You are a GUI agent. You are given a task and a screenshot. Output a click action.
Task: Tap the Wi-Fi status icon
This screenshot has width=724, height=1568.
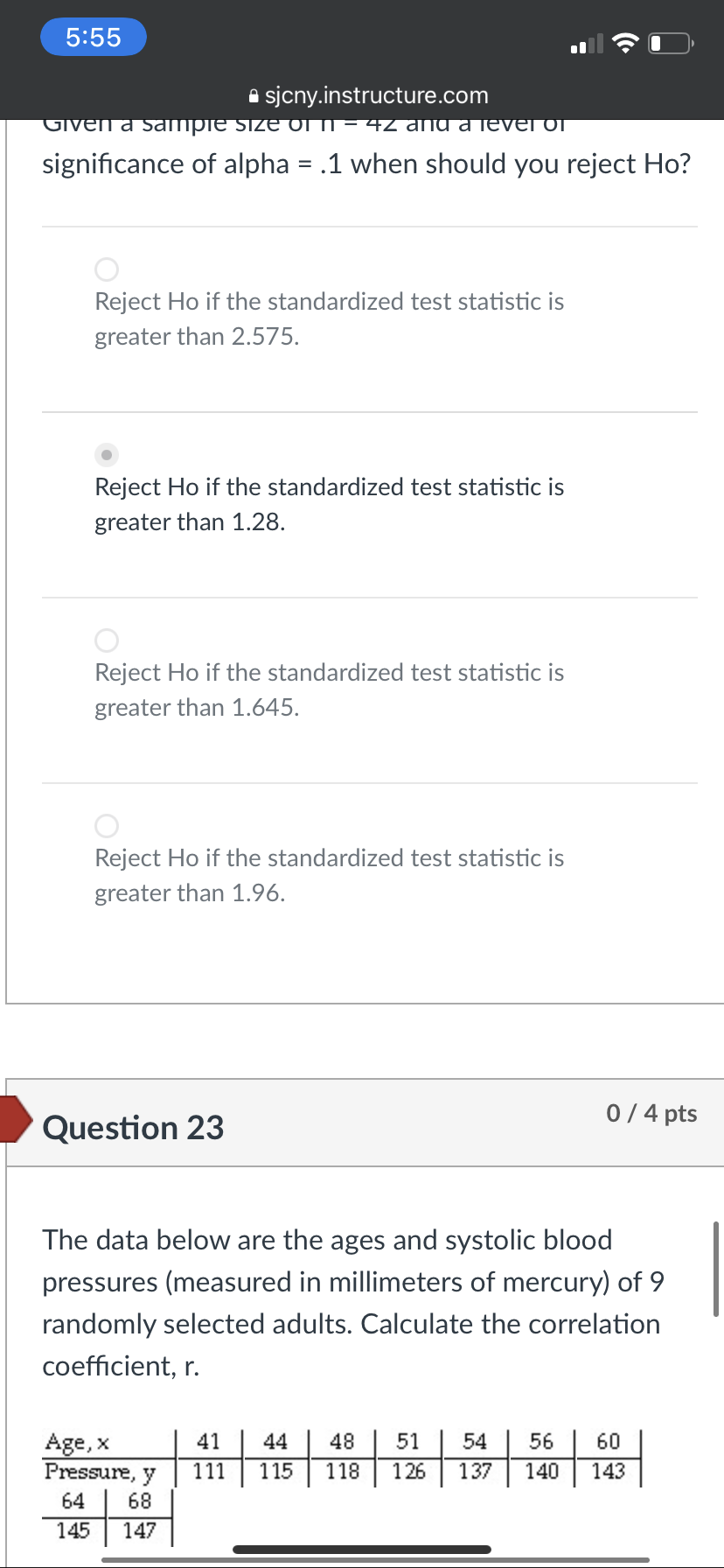[x=624, y=43]
